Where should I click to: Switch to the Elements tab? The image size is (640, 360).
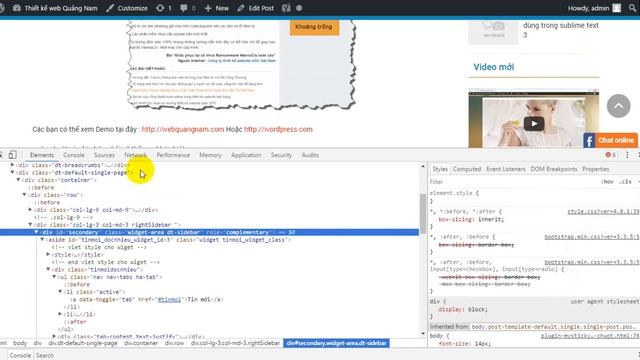42,155
